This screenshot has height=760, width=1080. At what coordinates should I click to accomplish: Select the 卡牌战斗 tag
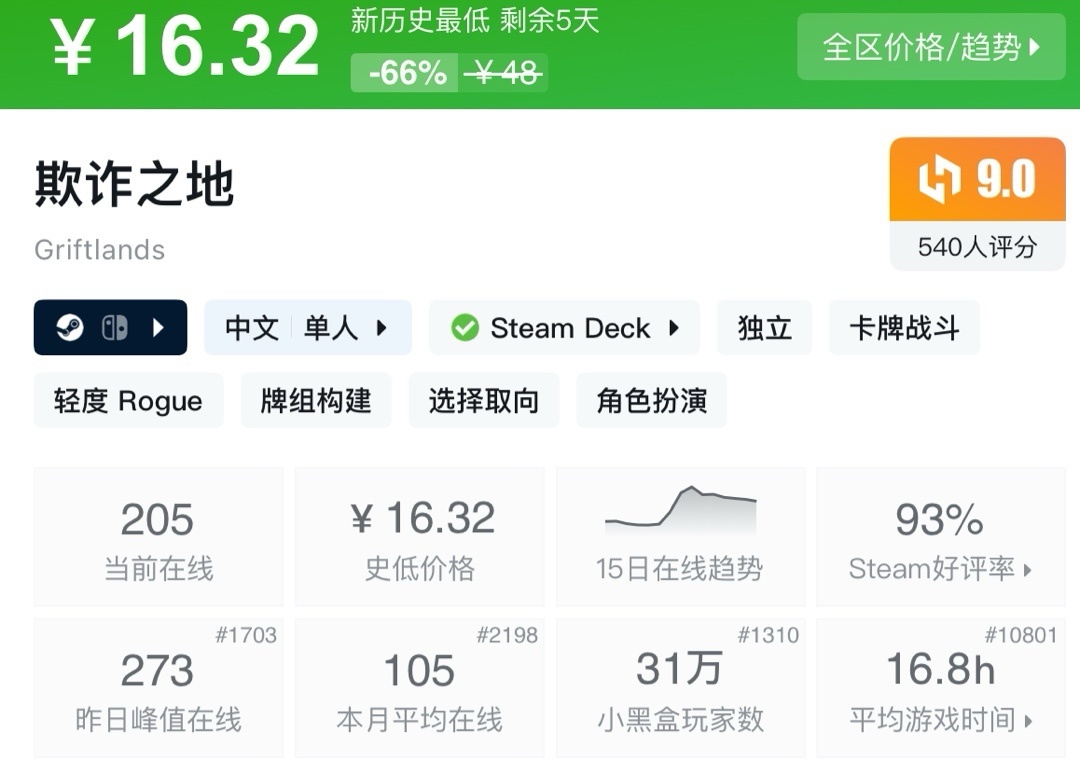tap(904, 328)
